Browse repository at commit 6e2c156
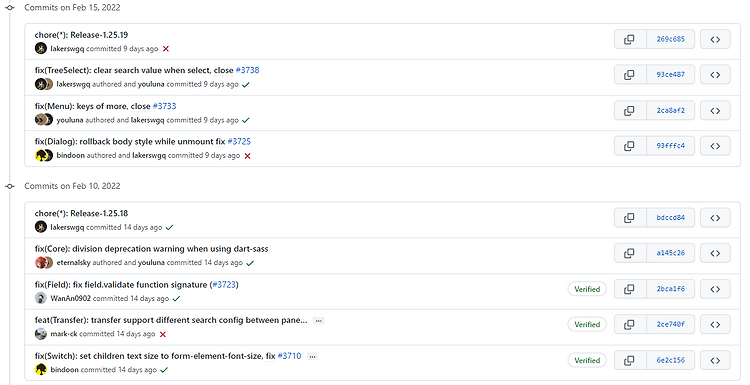Screen dimensions: 750x385 coord(715,360)
